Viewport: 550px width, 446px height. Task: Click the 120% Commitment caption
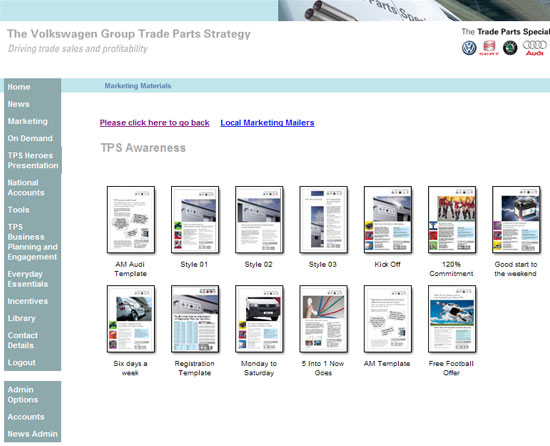pyautogui.click(x=451, y=269)
